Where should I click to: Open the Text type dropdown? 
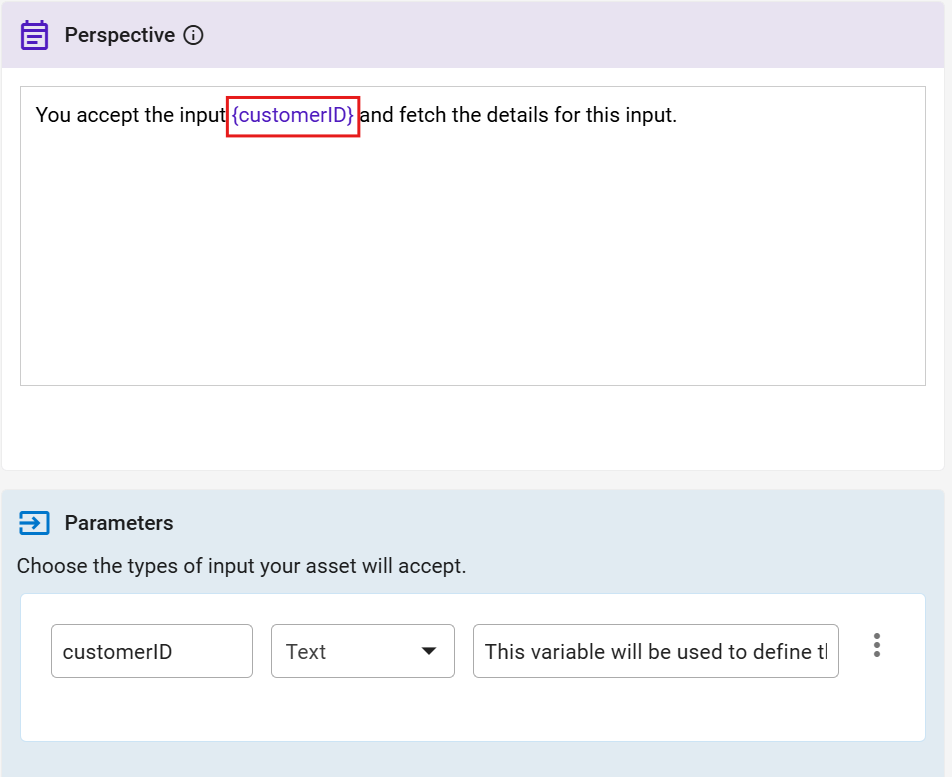(x=362, y=651)
